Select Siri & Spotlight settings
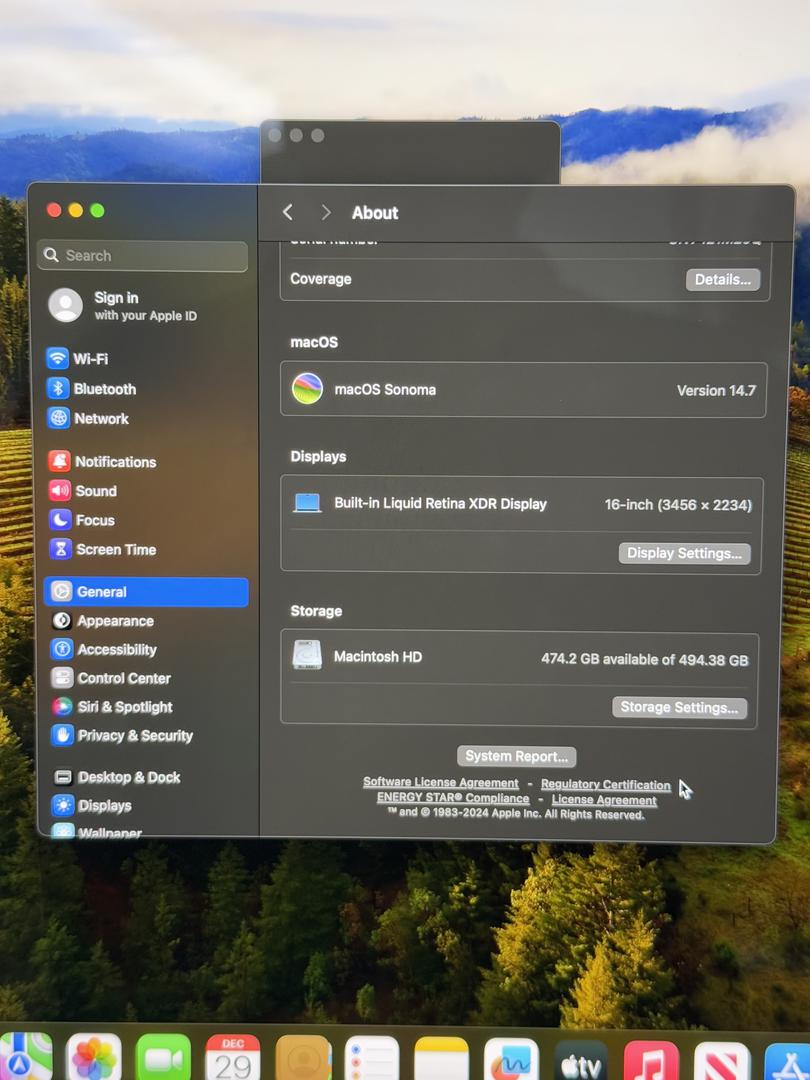Viewport: 810px width, 1080px height. tap(124, 707)
